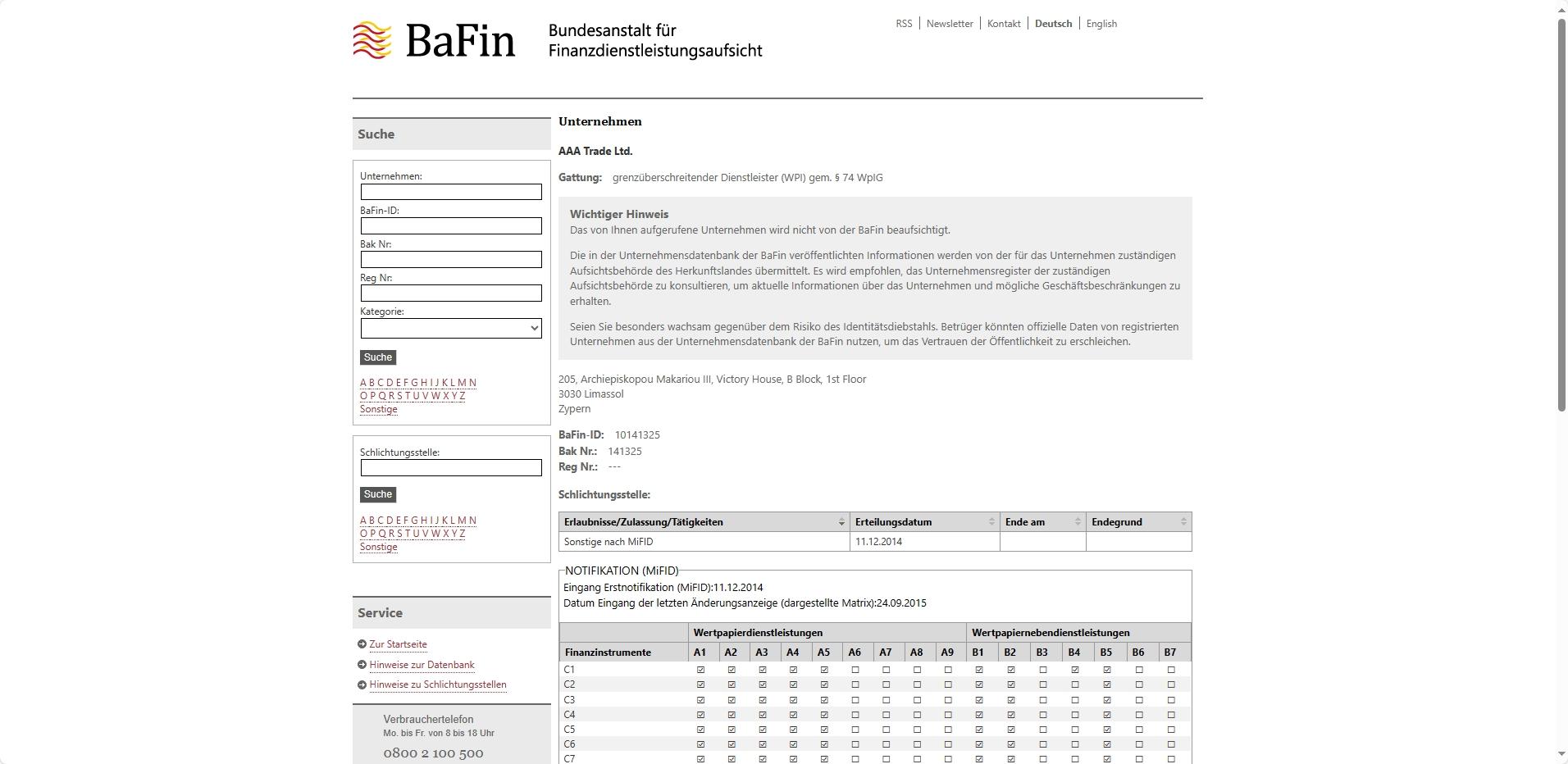
Task: Open the Kontakt page
Action: (1004, 24)
